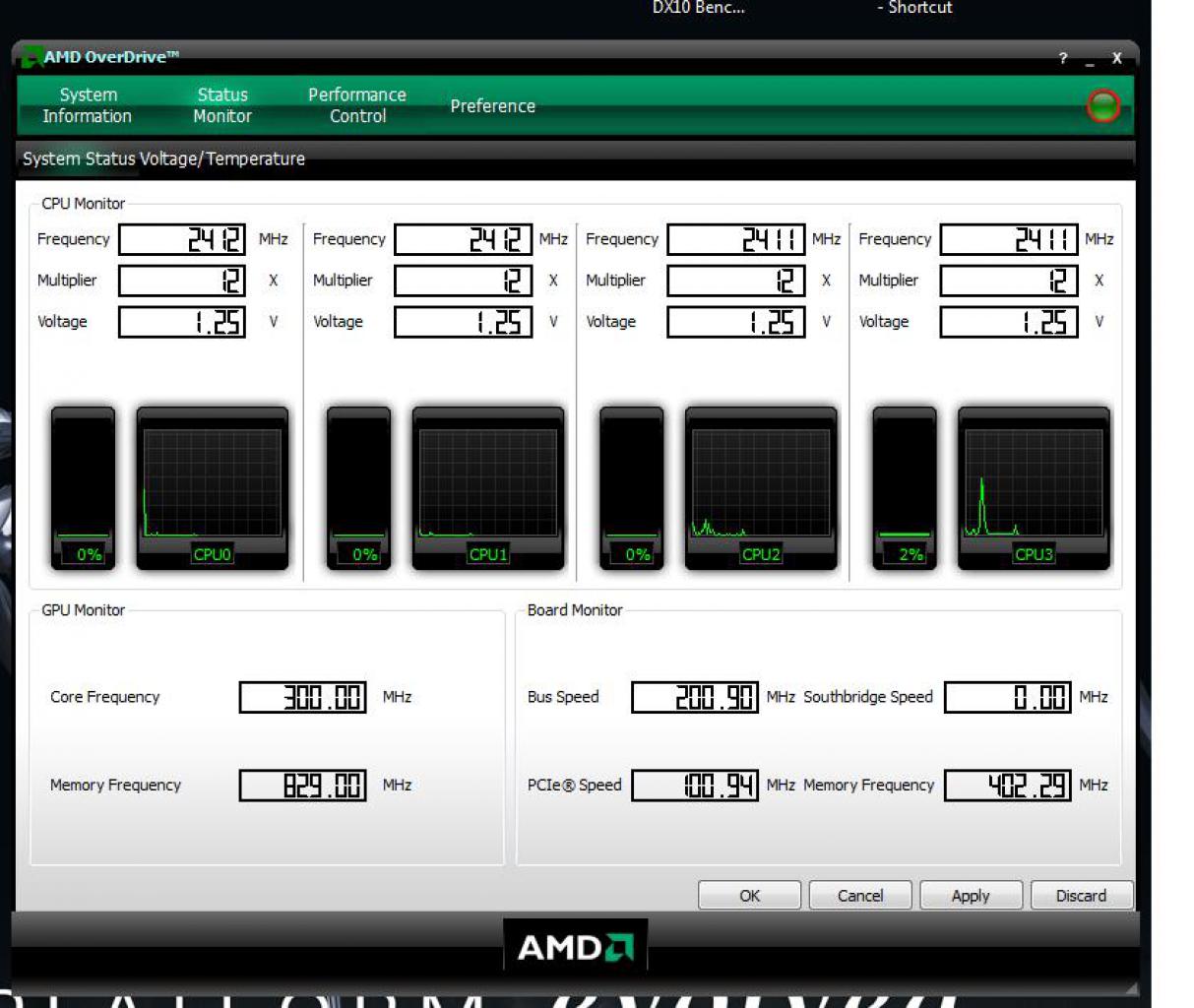This screenshot has height=1008, width=1194.
Task: Select the Preference menu
Action: pyautogui.click(x=493, y=105)
